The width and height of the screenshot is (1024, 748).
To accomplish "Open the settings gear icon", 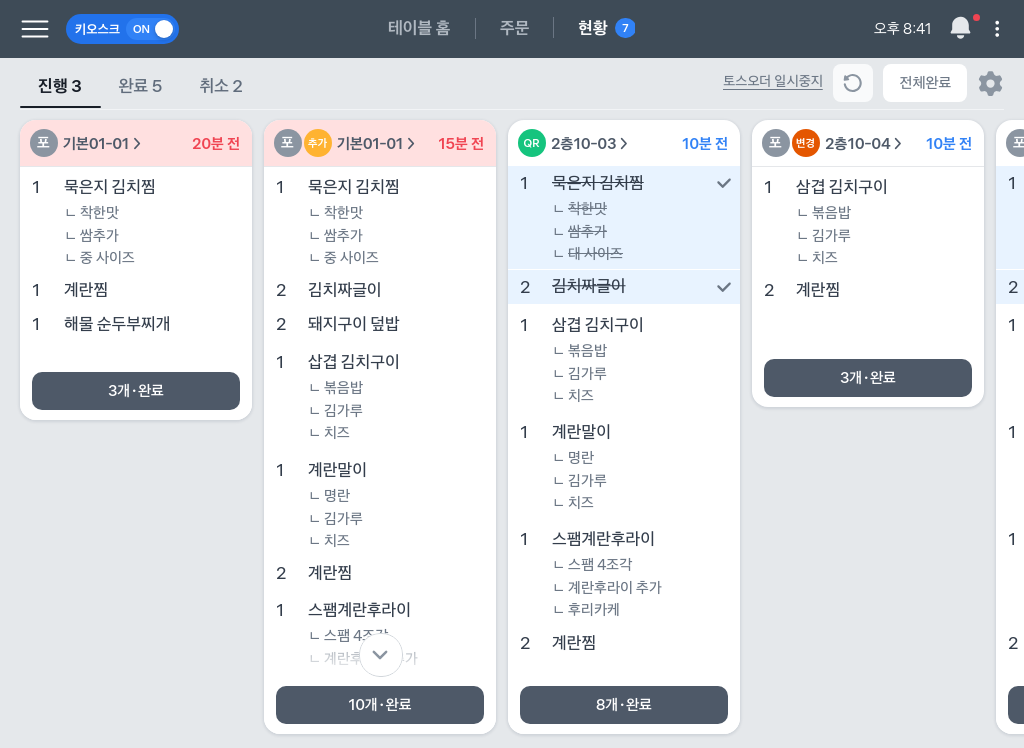I will [x=989, y=83].
